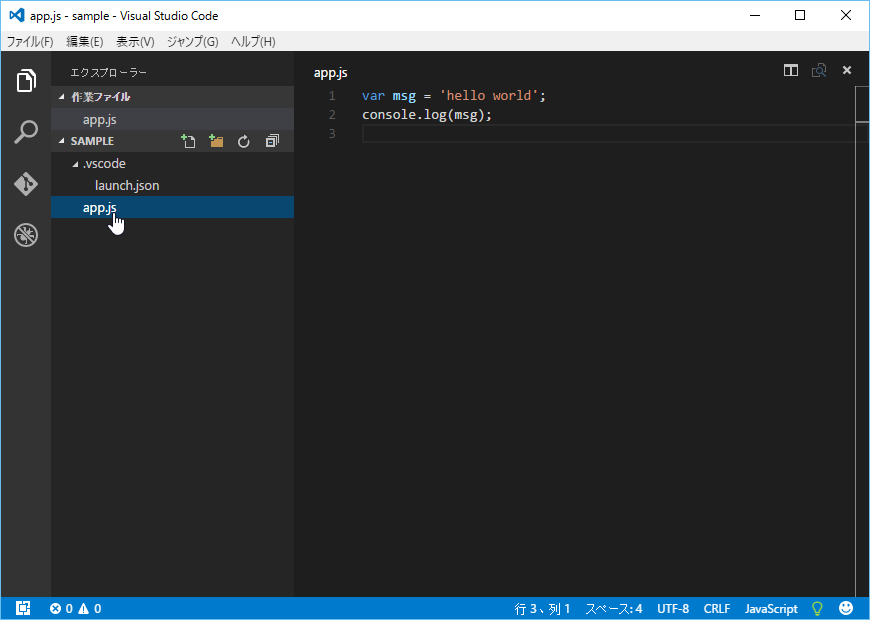The width and height of the screenshot is (870, 620).
Task: Collapse the SAMPLE folder section
Action: tap(62, 141)
